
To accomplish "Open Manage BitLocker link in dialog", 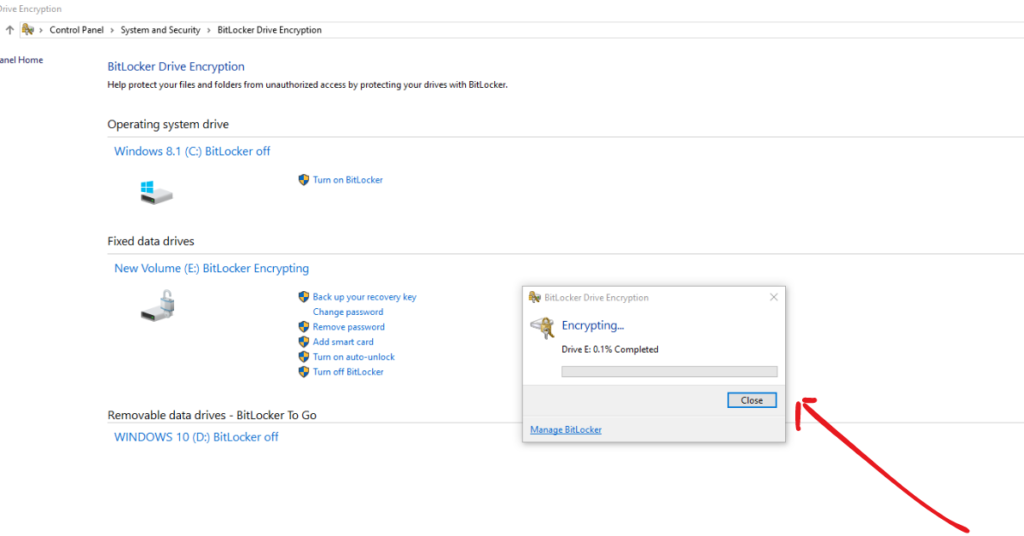I will point(566,430).
